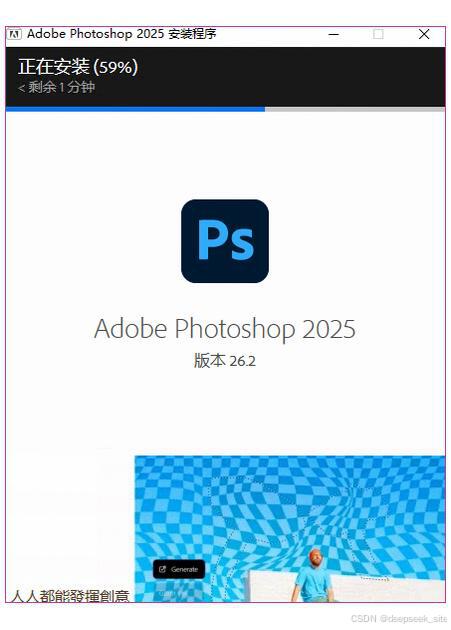Click the 正在安装 (59%) status heading
451x630 pixels.
click(x=78, y=67)
